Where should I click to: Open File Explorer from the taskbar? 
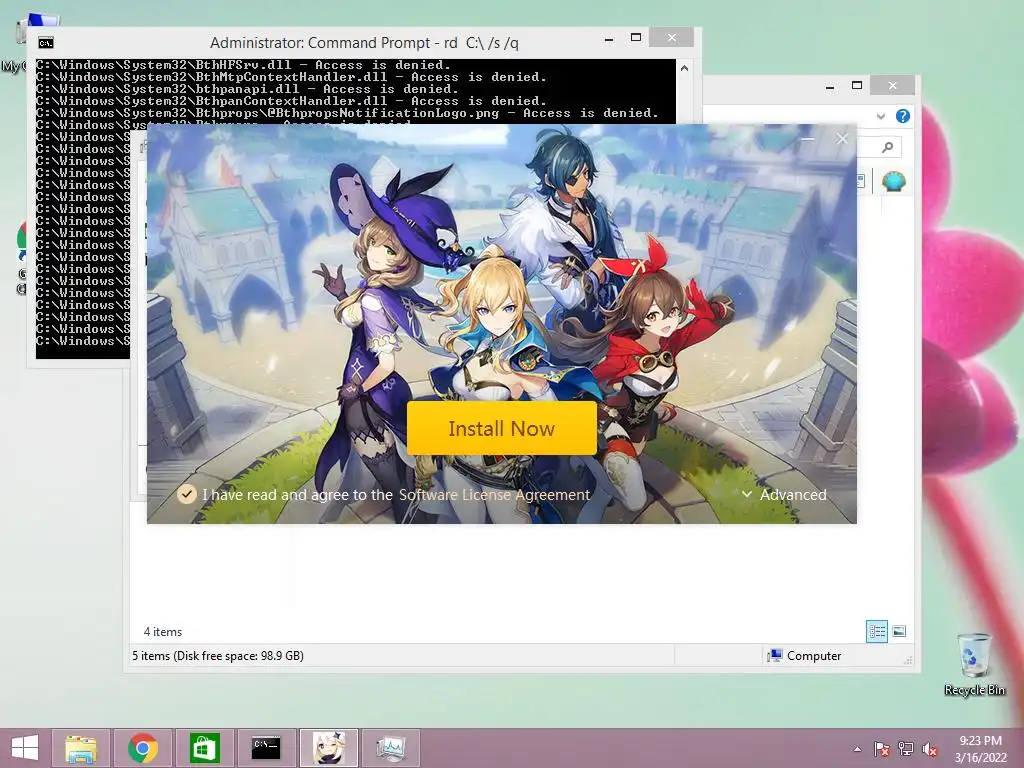pyautogui.click(x=81, y=748)
